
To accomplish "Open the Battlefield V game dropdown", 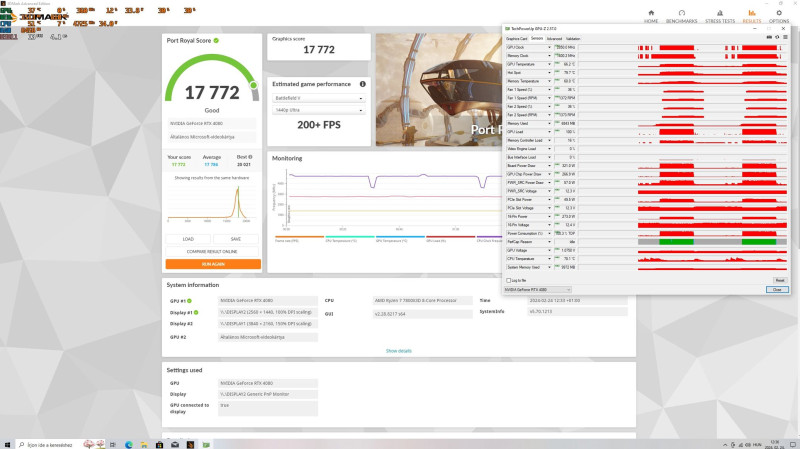I will coord(318,98).
